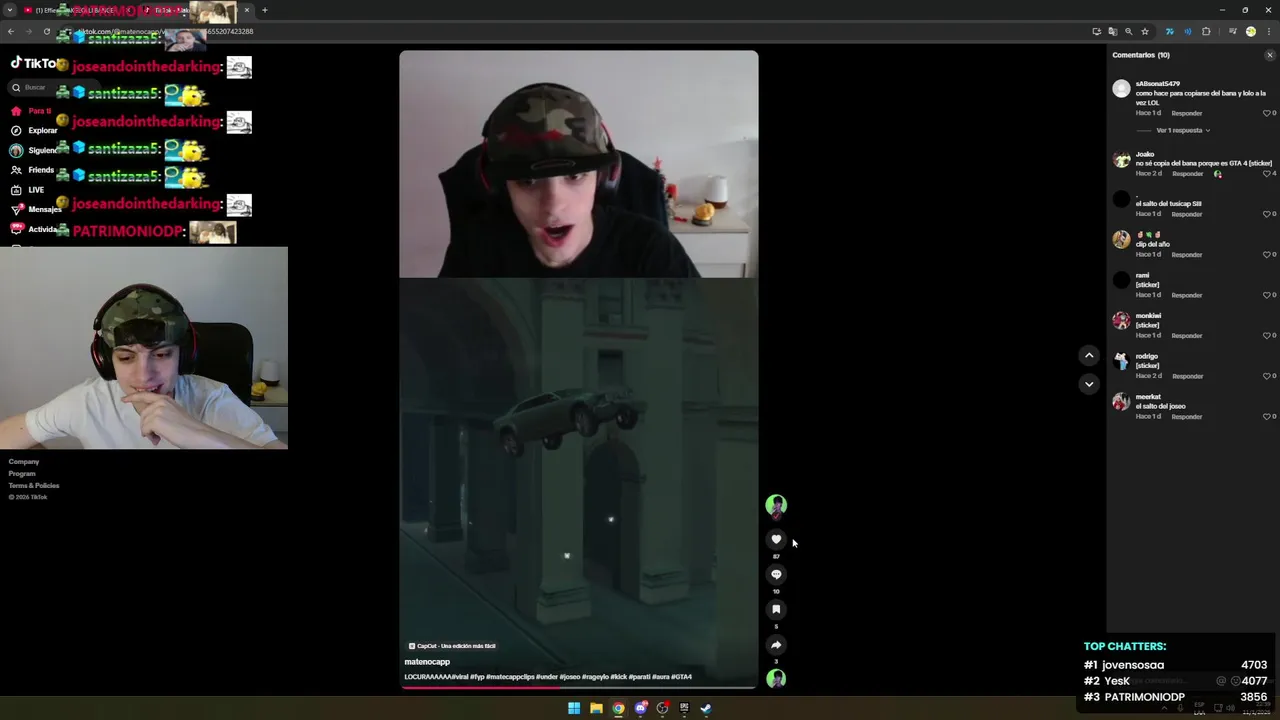Open the Program footer link
This screenshot has height=720, width=1280.
tap(22, 474)
